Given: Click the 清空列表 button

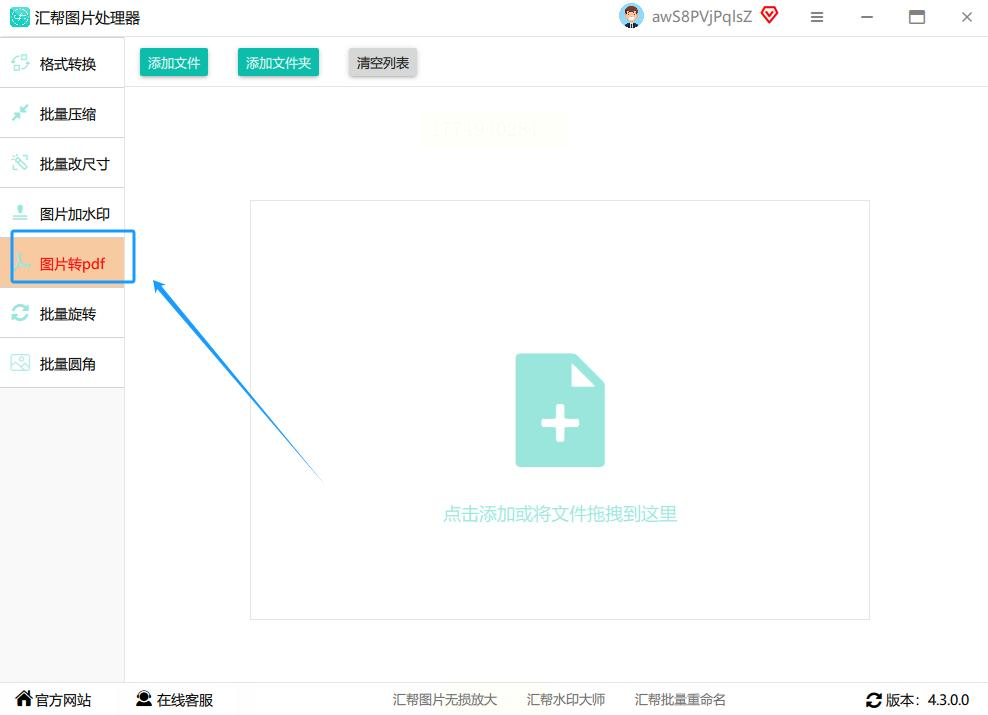Looking at the screenshot, I should click(x=382, y=62).
